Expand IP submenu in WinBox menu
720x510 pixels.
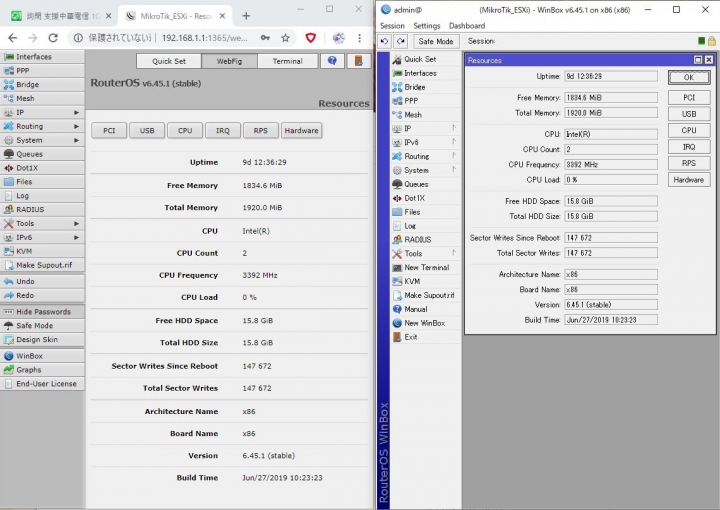[425, 129]
